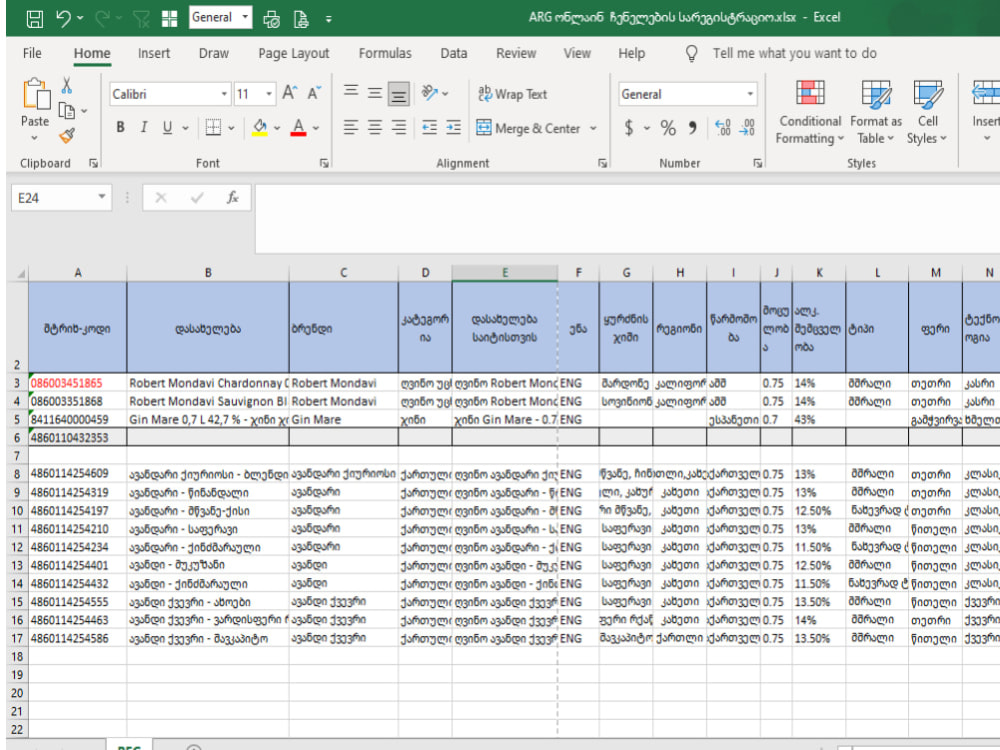
Task: Toggle Middle Align
Action: coord(375,93)
